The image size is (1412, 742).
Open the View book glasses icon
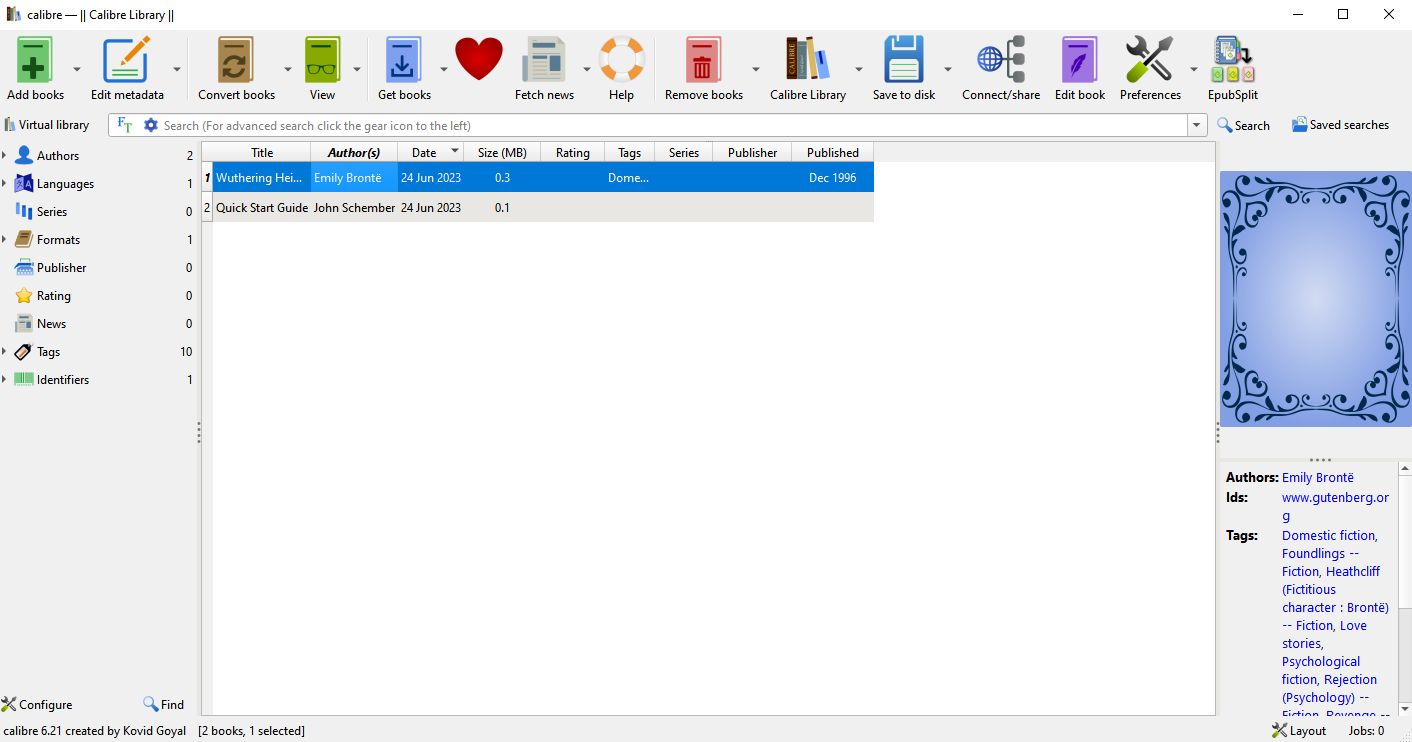point(322,60)
